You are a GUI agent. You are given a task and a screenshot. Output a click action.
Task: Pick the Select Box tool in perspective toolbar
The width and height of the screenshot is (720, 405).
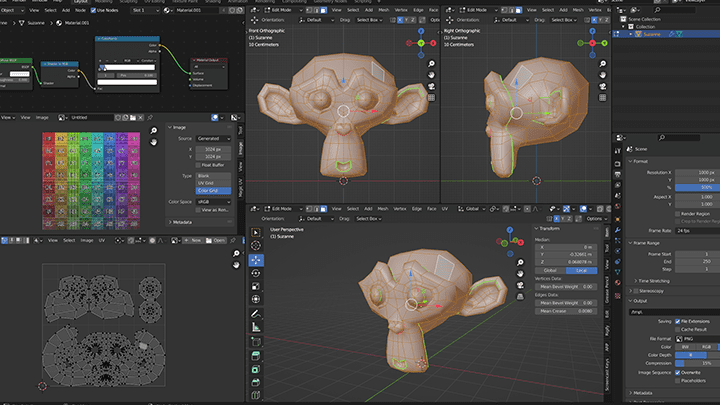pos(256,232)
